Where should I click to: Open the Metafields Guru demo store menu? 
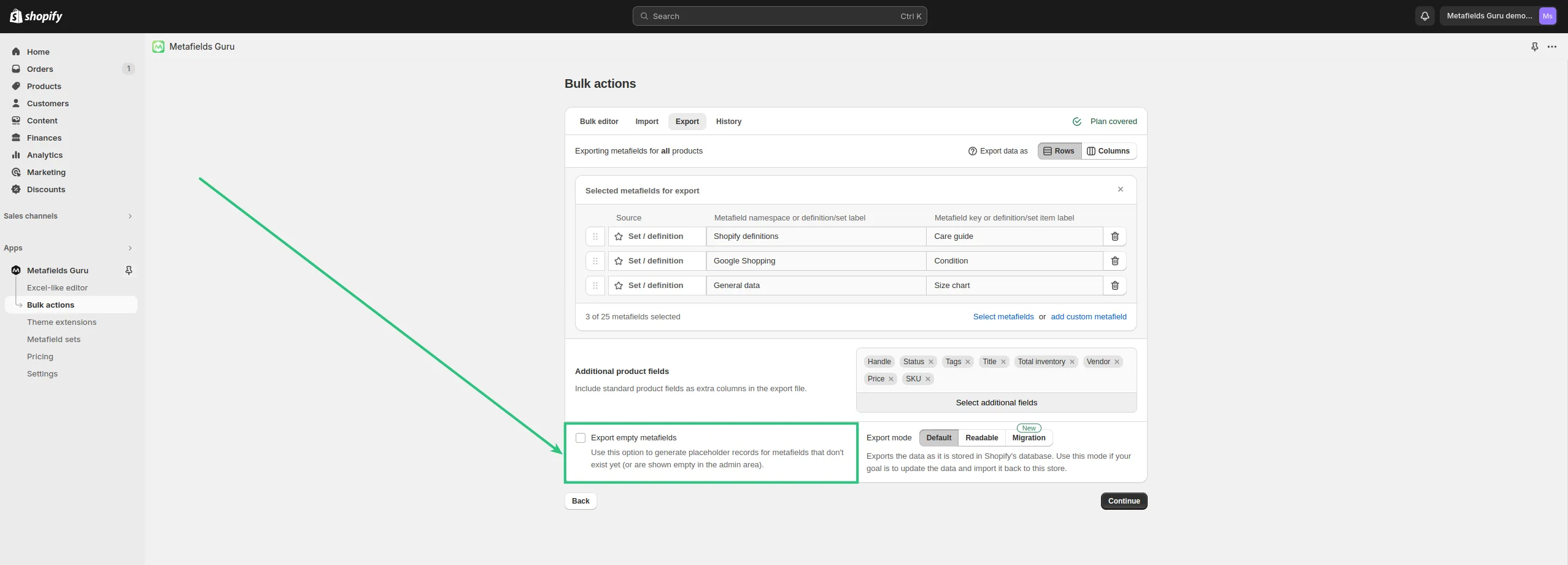(1499, 16)
